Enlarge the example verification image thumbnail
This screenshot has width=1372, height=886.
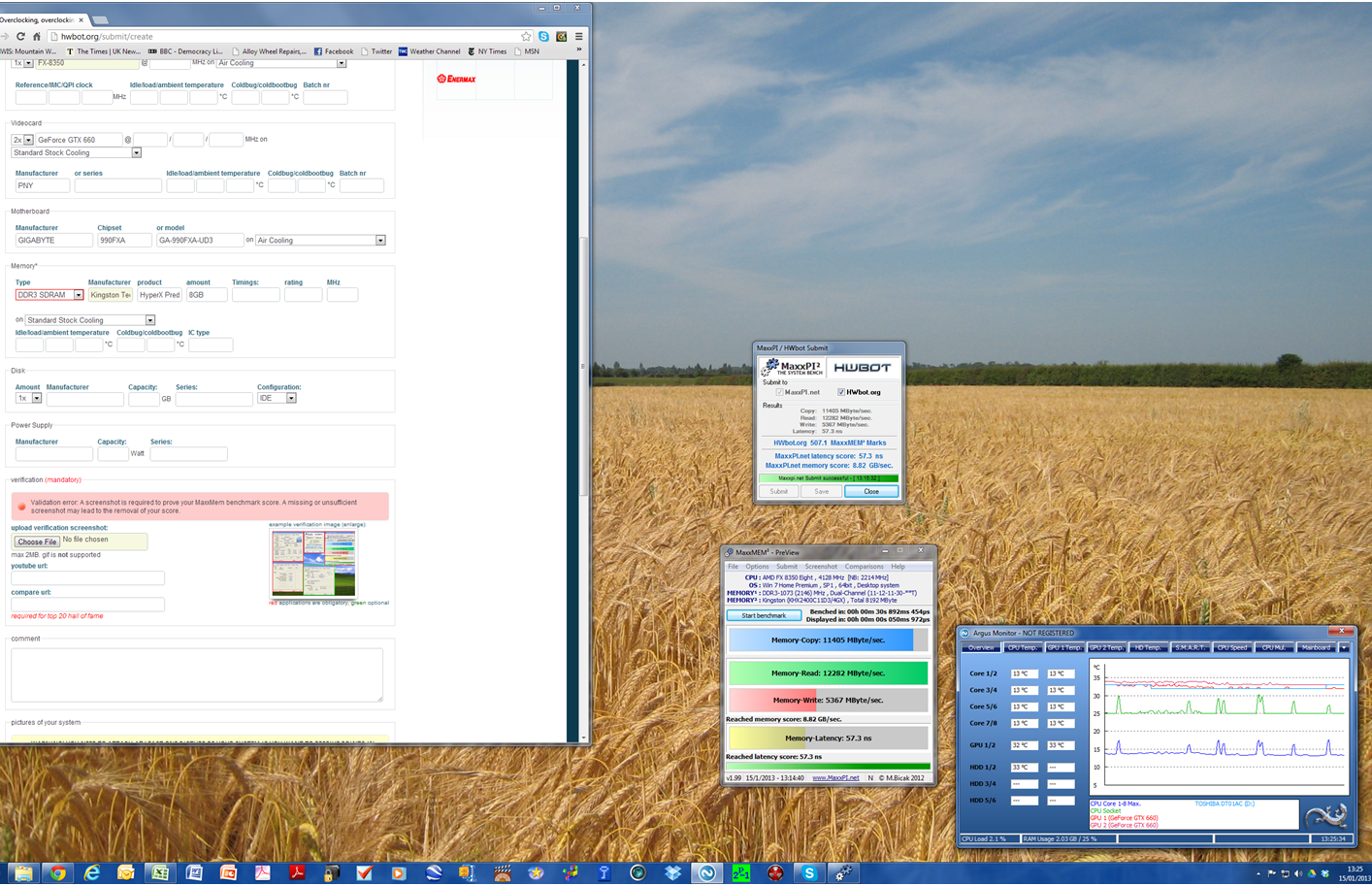313,563
